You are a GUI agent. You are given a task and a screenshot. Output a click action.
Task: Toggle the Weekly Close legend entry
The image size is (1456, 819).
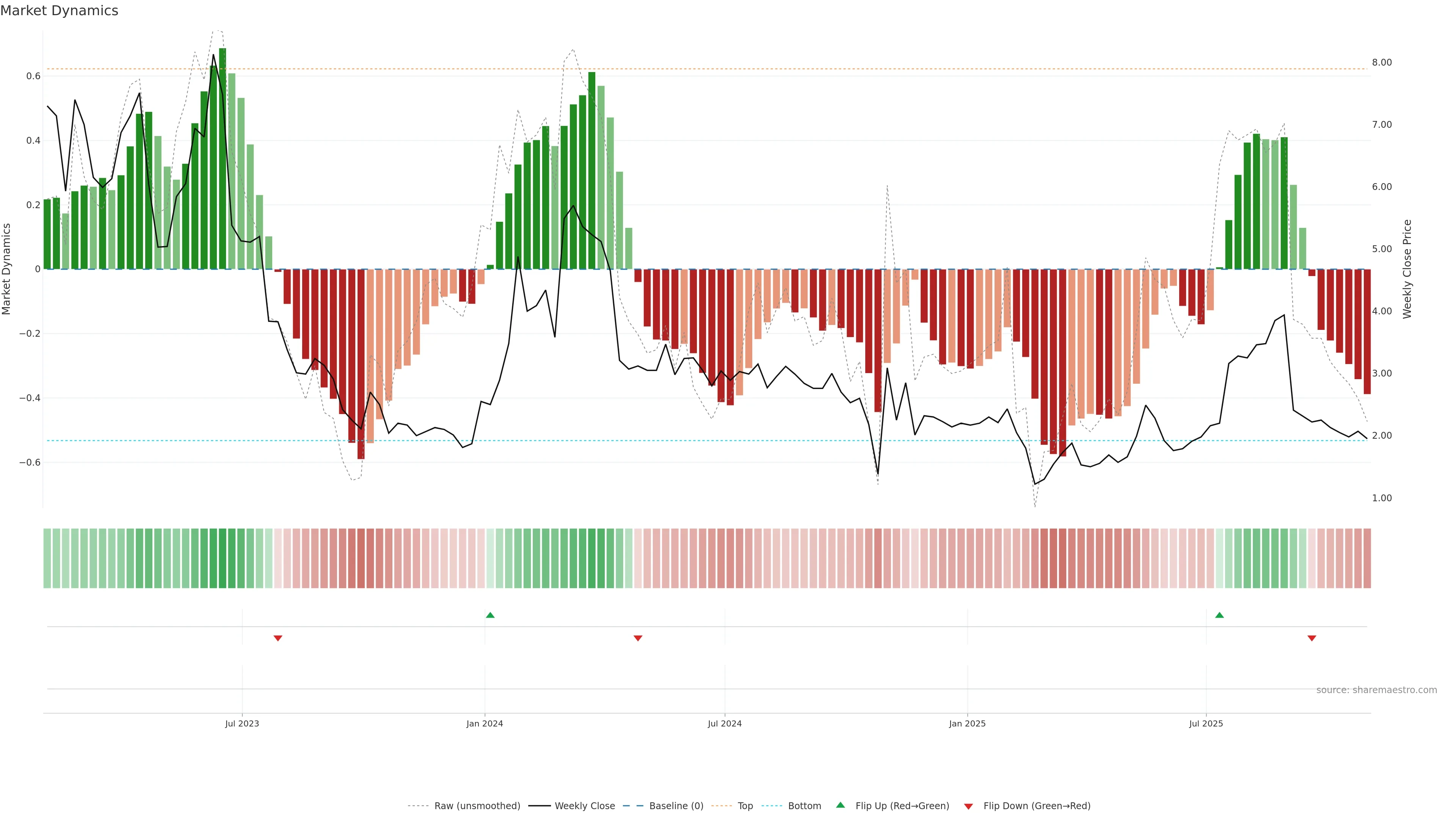pos(584,805)
